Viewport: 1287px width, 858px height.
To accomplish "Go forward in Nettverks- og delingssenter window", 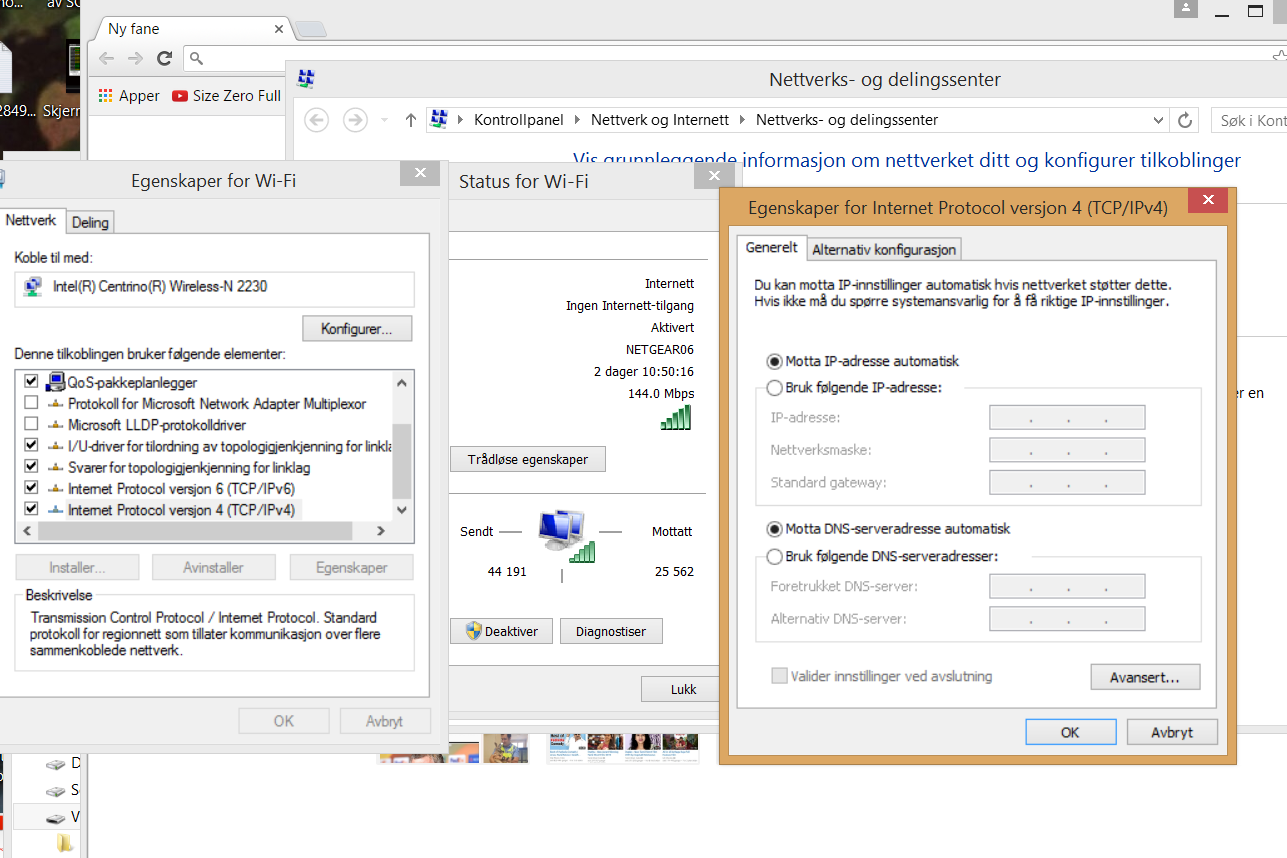I will [354, 120].
